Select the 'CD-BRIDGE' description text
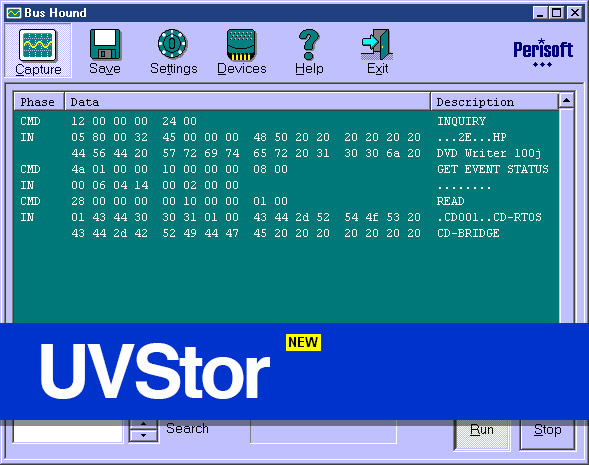 [x=468, y=233]
